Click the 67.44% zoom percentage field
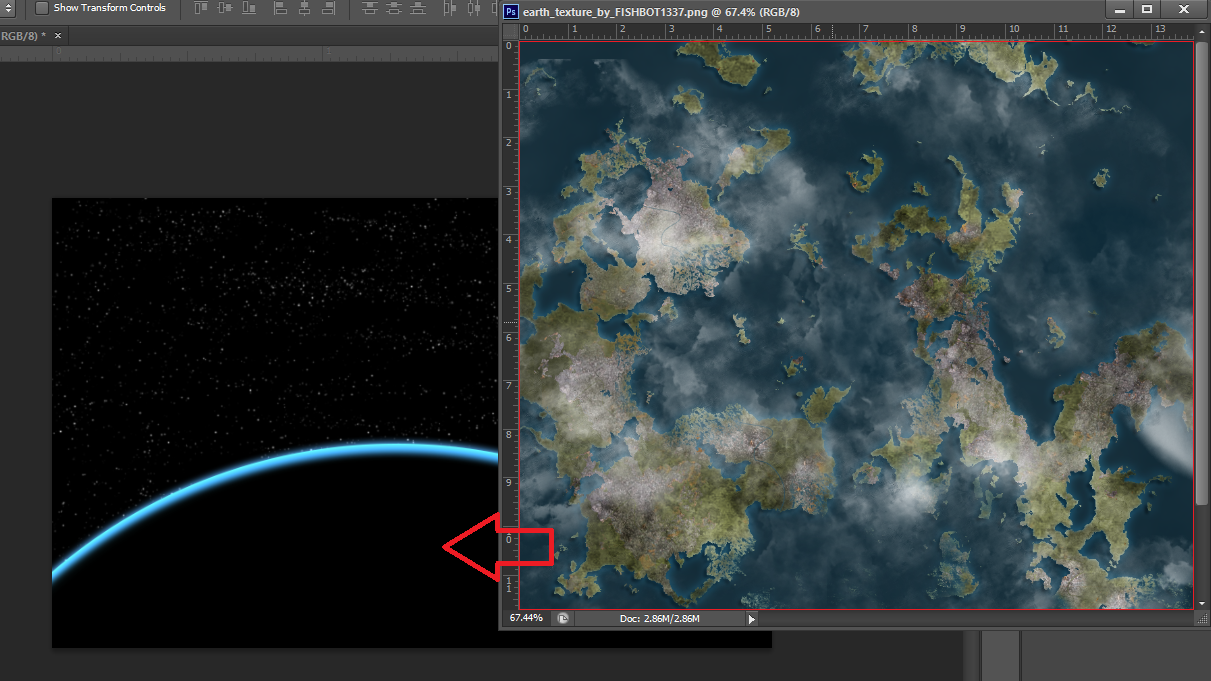Image resolution: width=1211 pixels, height=681 pixels. pyautogui.click(x=528, y=618)
